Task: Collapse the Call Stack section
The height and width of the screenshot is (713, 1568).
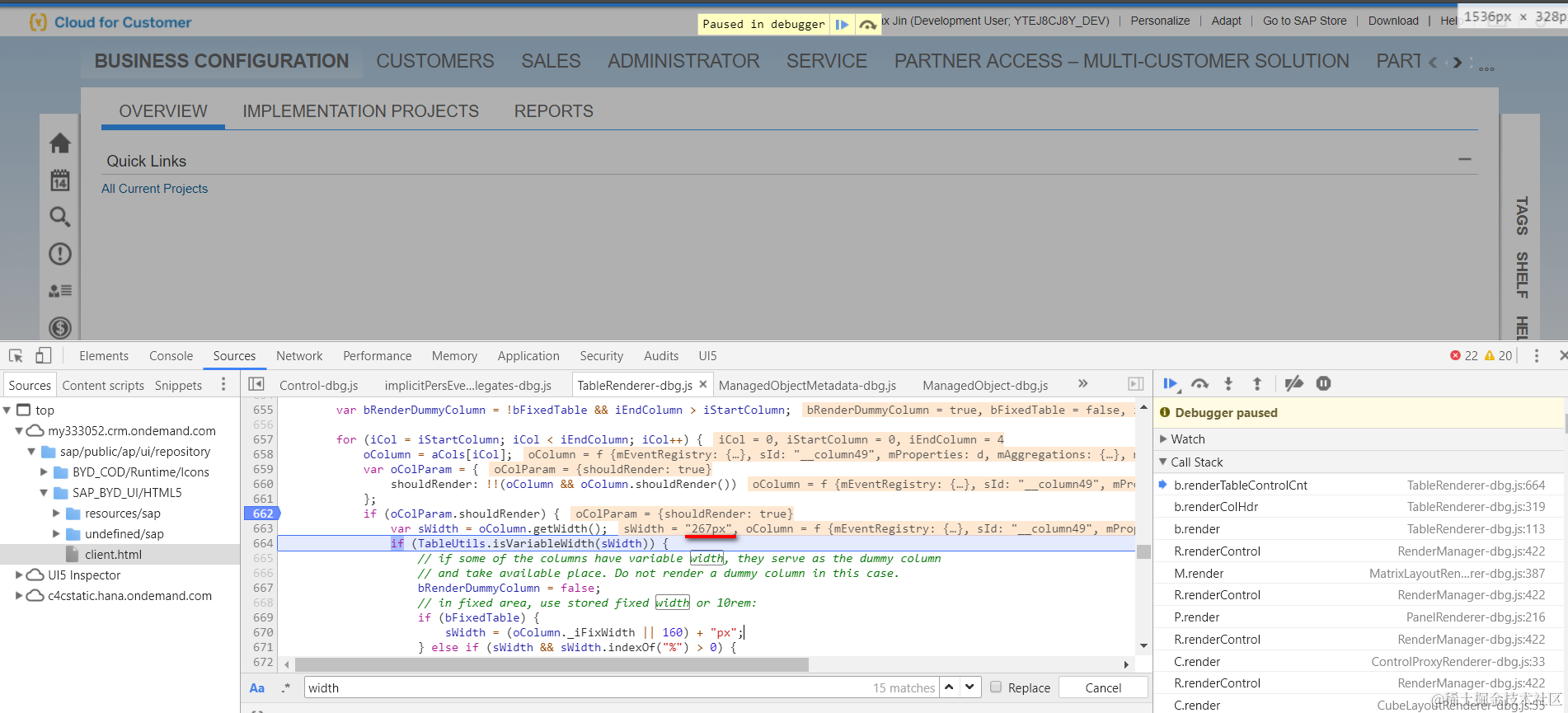Action: click(x=1164, y=462)
